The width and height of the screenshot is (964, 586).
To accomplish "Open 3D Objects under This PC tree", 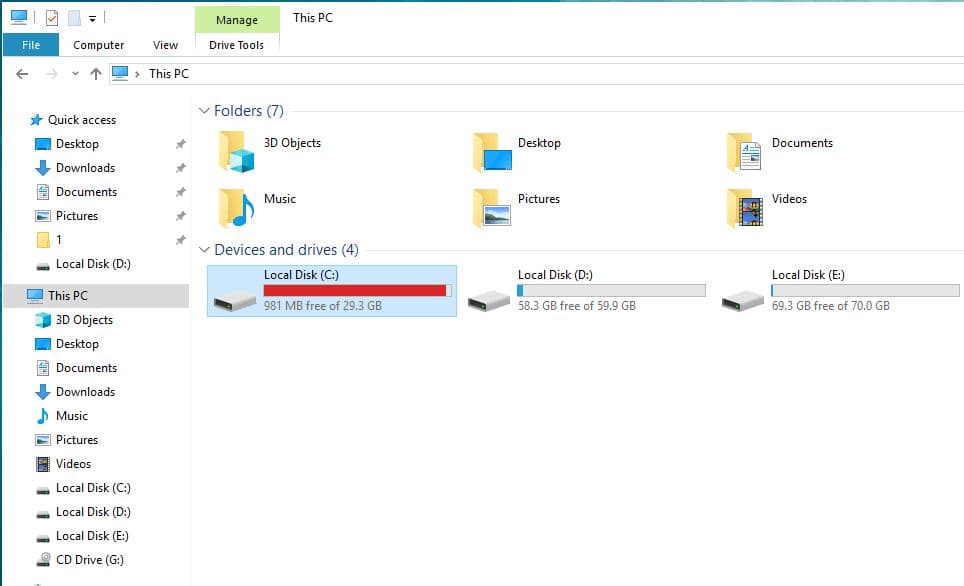I will pos(84,320).
